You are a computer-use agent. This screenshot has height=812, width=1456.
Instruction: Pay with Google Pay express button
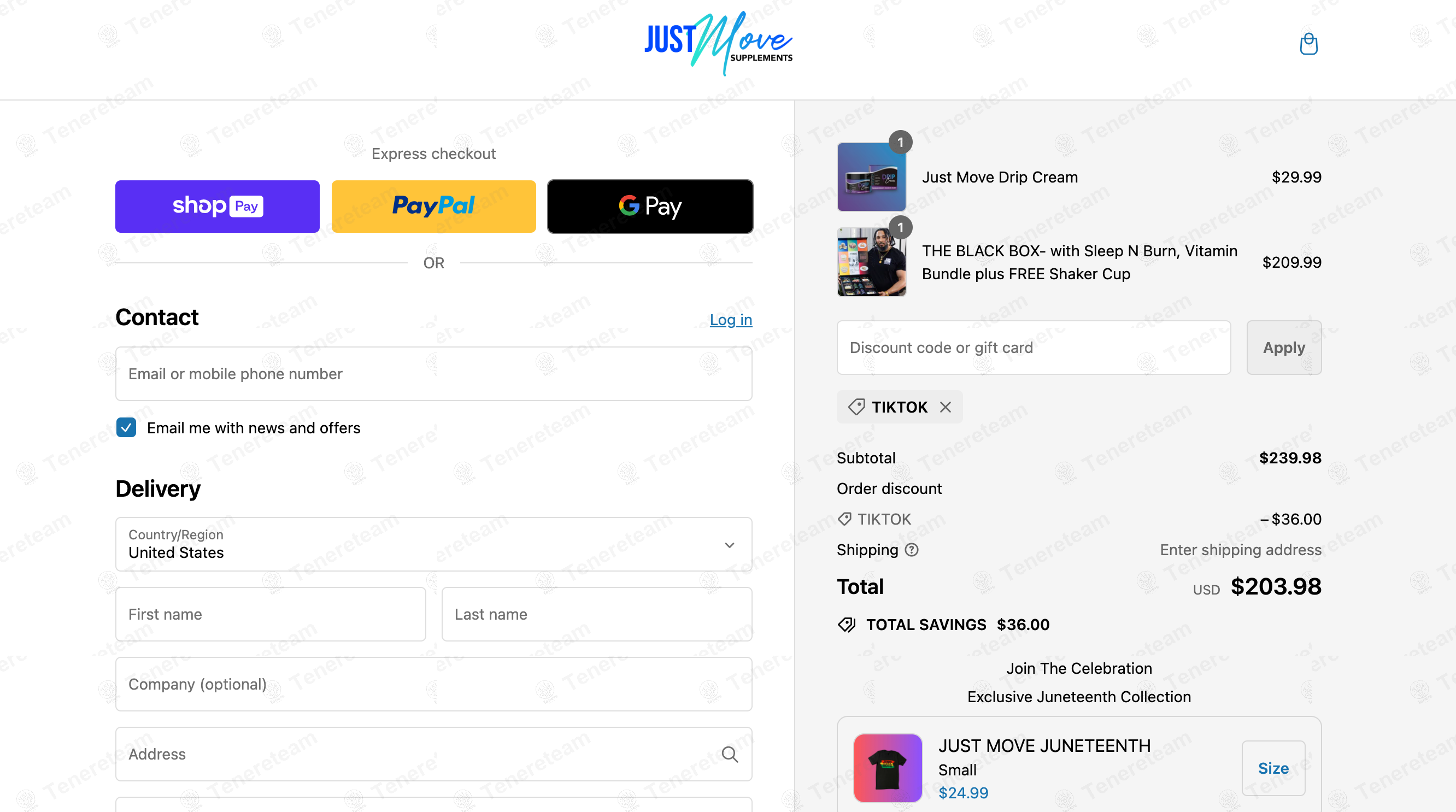[x=650, y=206]
